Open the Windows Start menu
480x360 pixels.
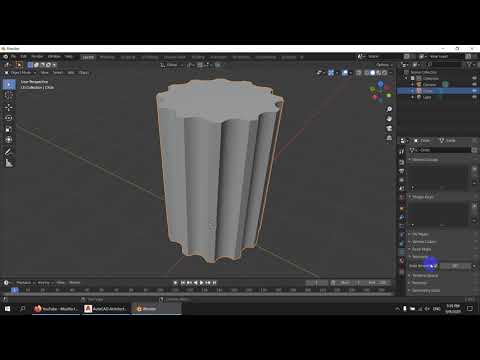point(7,309)
